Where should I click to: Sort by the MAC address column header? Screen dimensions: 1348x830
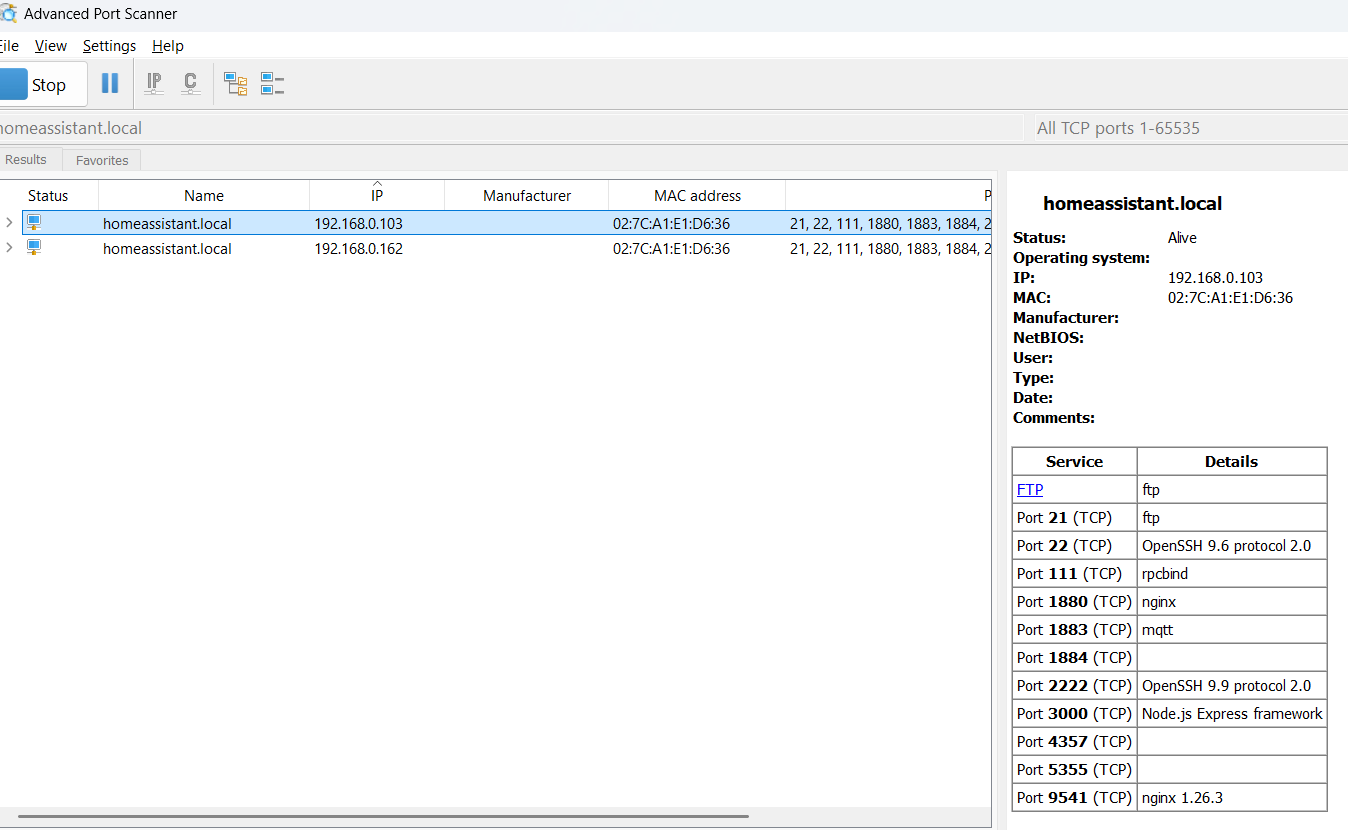point(698,196)
